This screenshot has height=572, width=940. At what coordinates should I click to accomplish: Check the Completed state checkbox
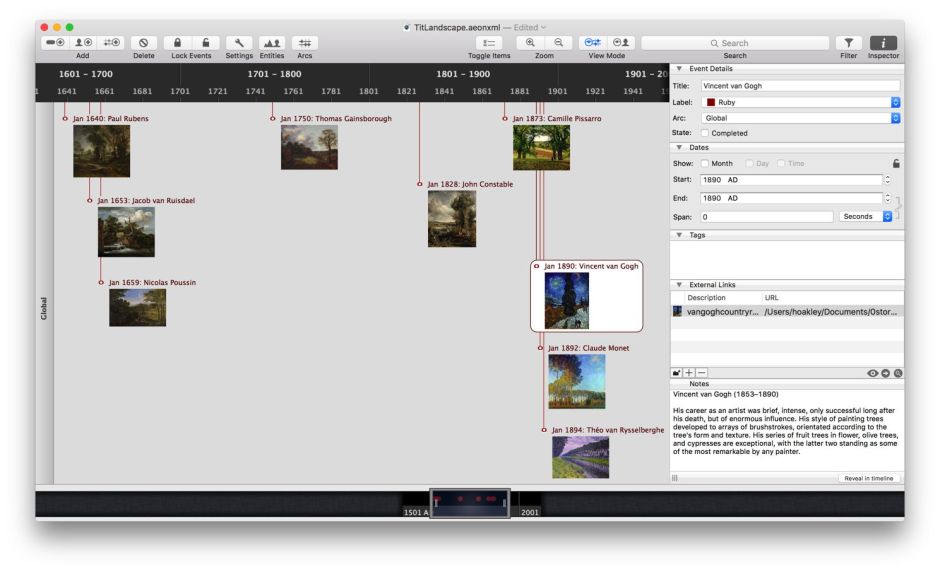point(706,133)
